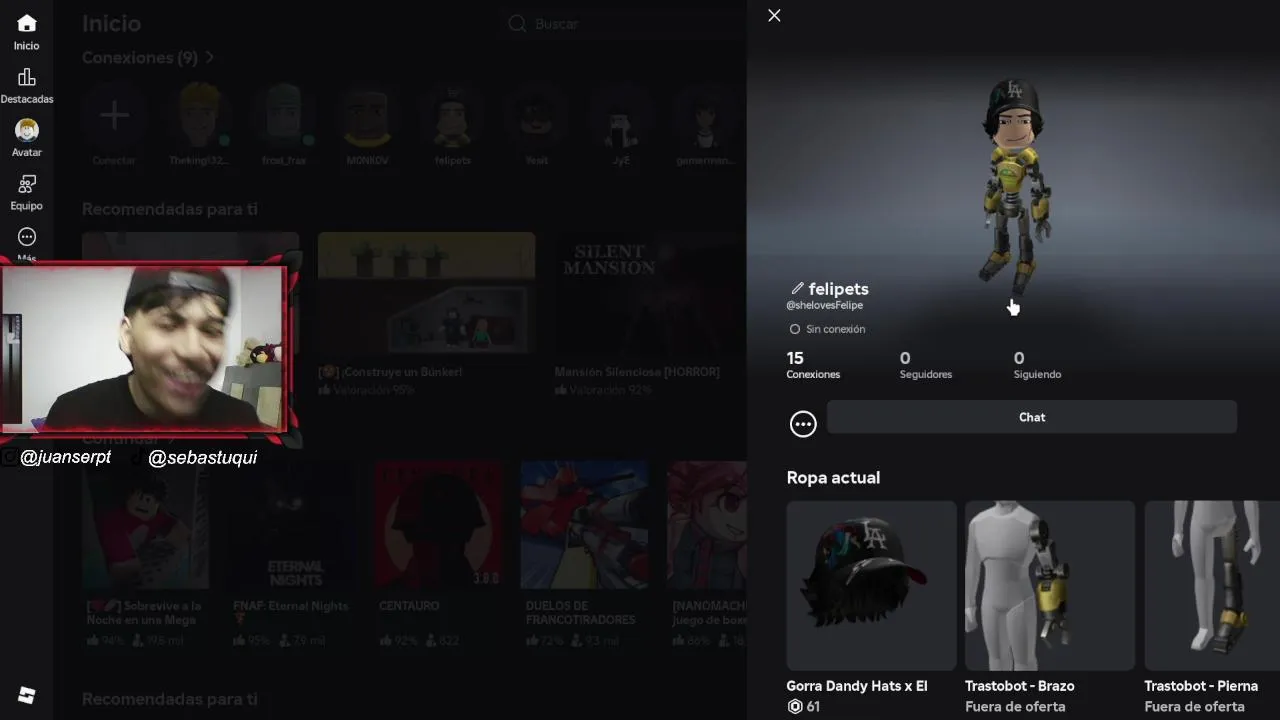Open the three-dots options button near Chat
This screenshot has width=1280, height=720.
click(803, 424)
